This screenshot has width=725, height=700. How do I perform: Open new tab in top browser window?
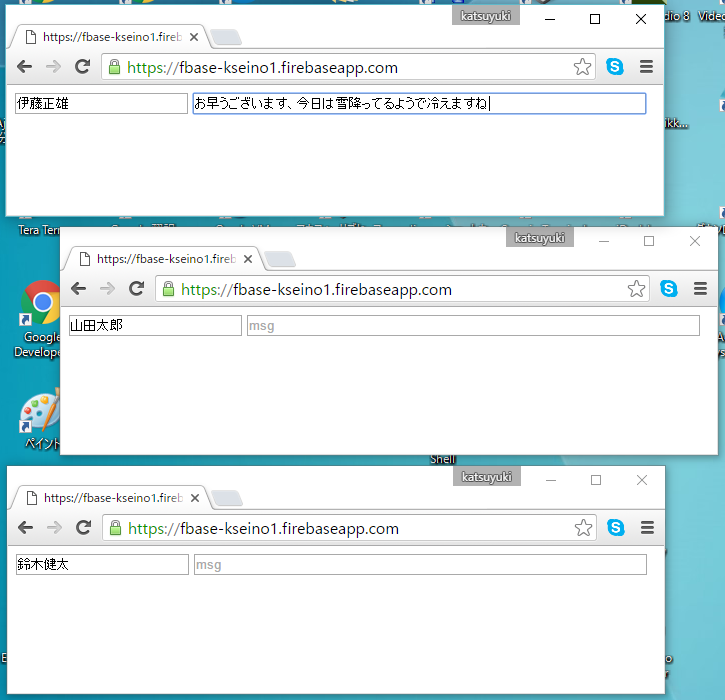click(226, 37)
